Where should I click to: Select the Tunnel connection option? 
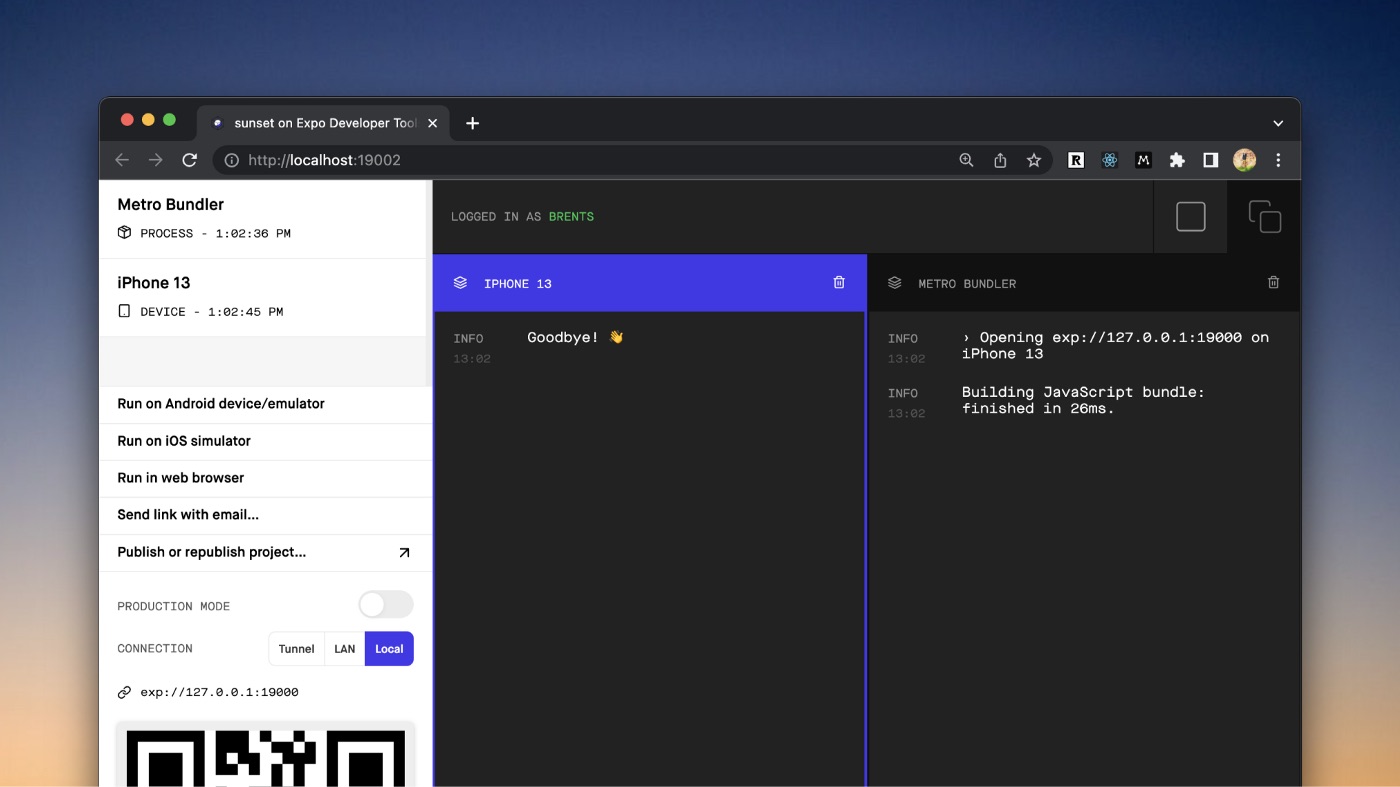click(x=296, y=649)
